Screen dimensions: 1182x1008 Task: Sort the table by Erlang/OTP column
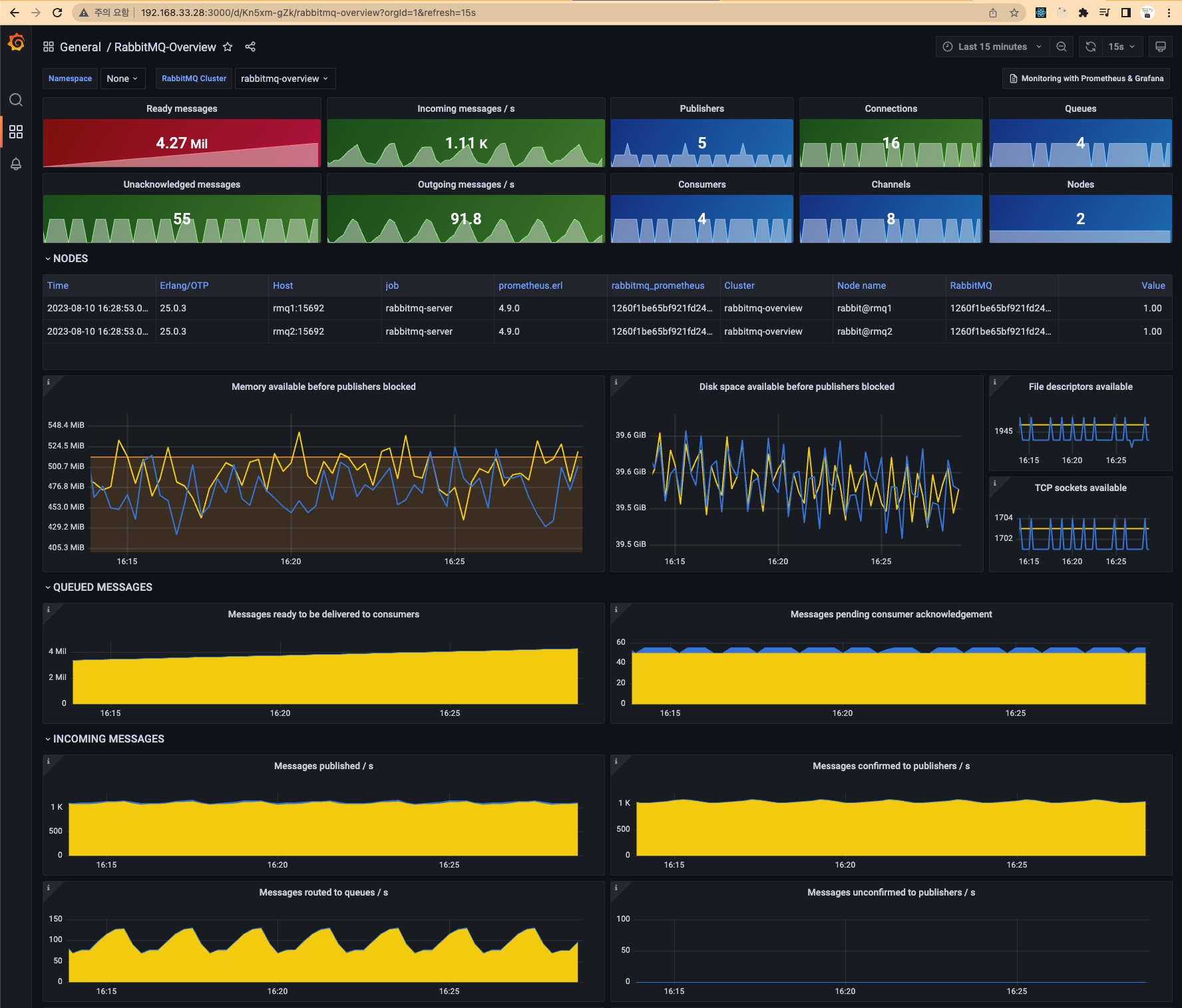click(184, 285)
